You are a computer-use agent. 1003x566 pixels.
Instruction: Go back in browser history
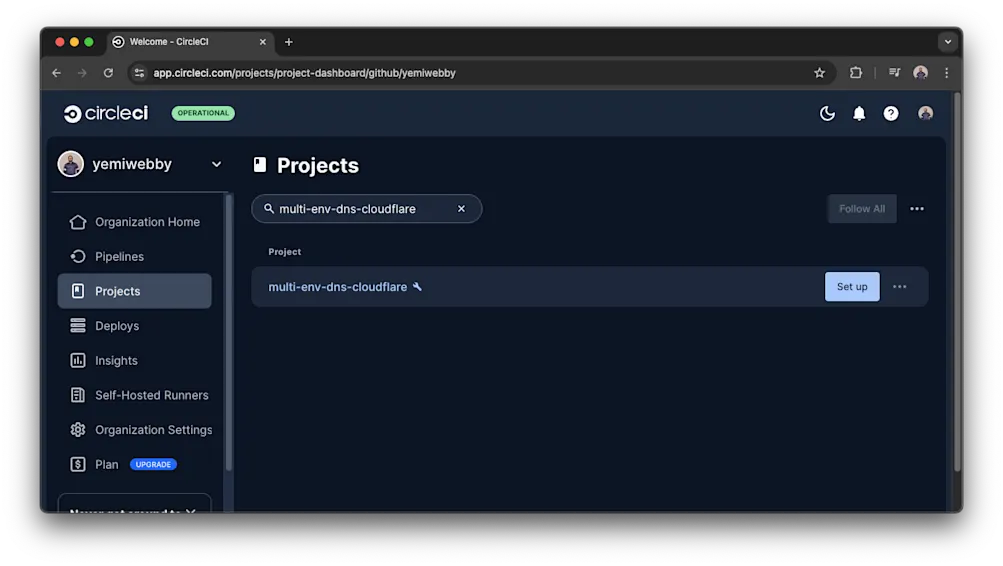[56, 73]
